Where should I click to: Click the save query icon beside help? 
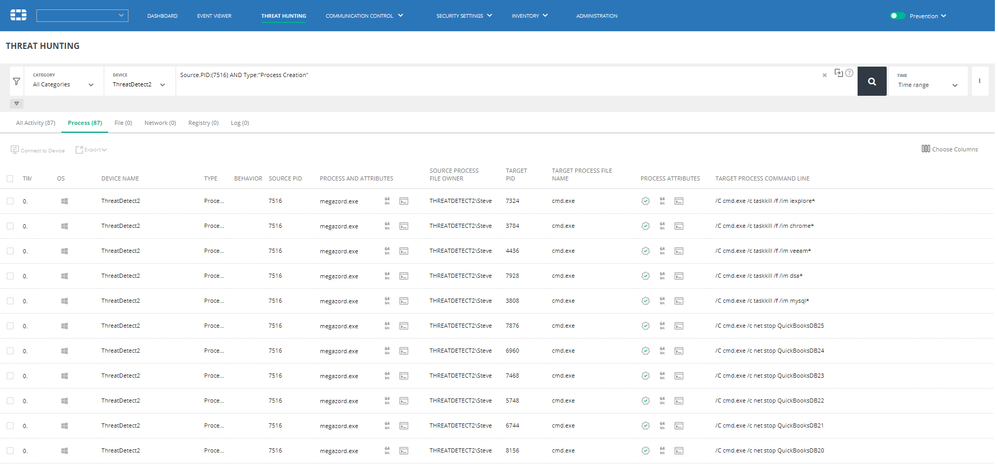coord(838,73)
